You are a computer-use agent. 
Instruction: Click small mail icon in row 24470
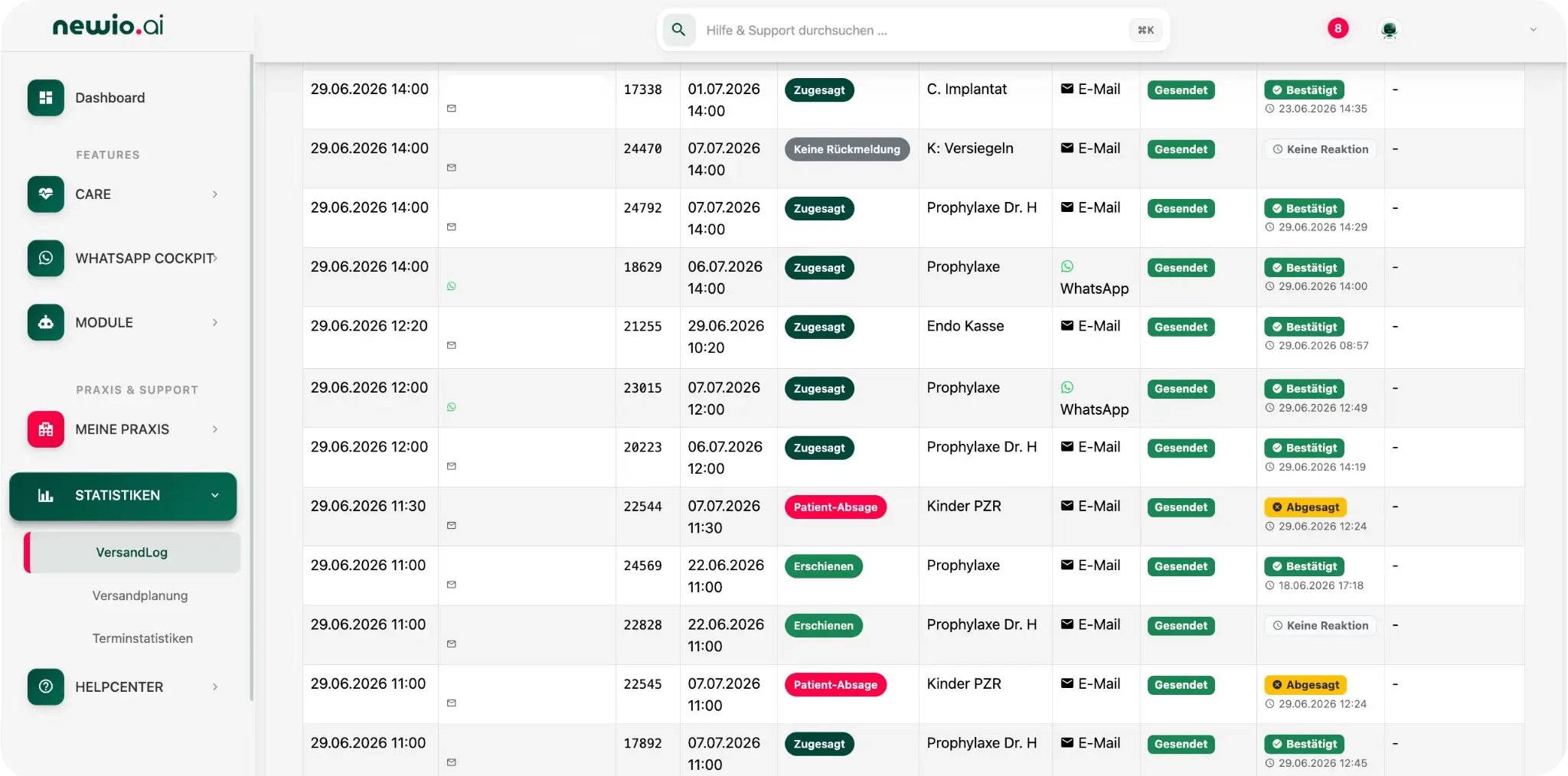coord(452,168)
